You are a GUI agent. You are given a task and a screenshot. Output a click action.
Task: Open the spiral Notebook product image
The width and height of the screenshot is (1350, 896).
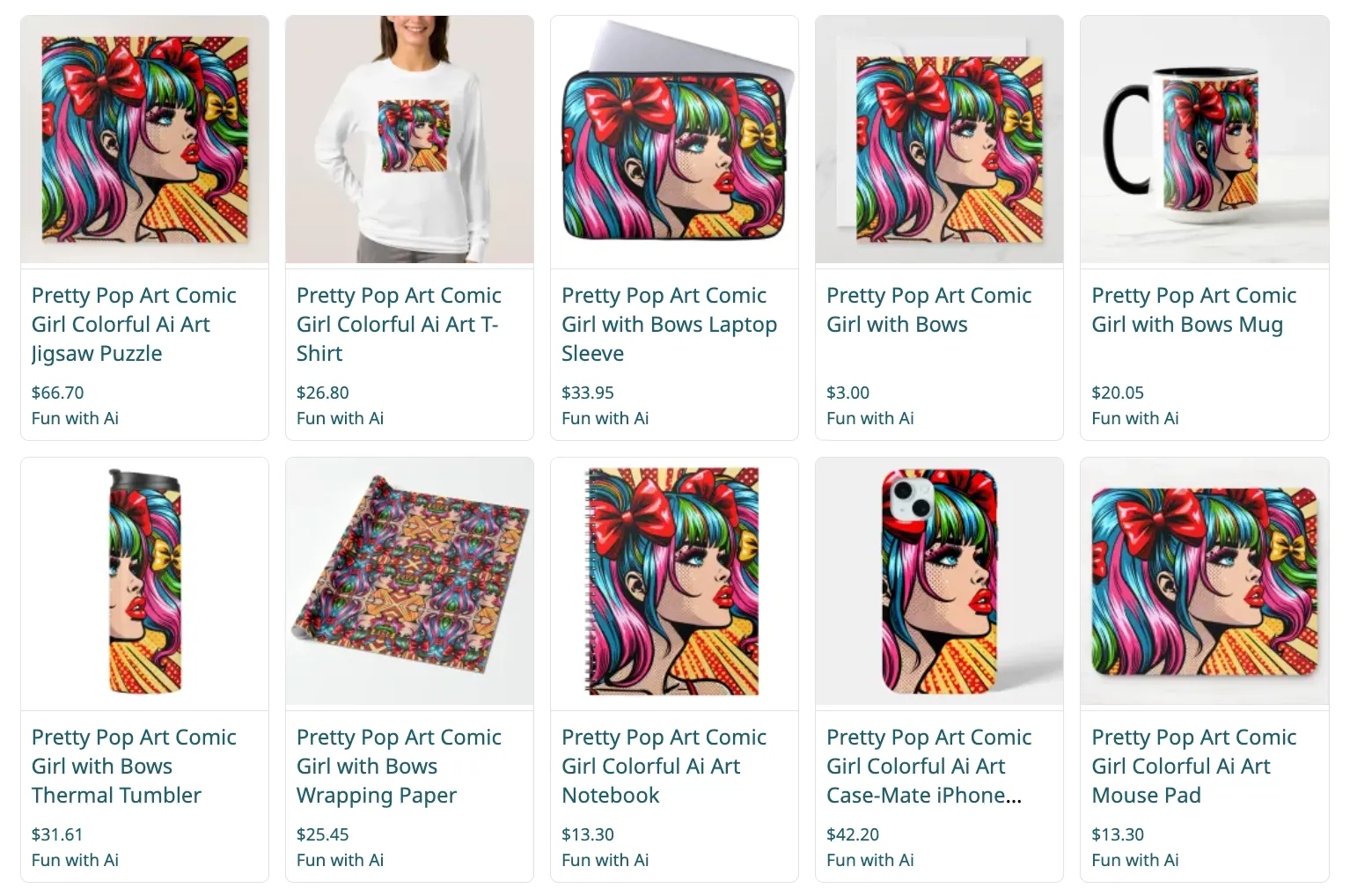(x=674, y=581)
